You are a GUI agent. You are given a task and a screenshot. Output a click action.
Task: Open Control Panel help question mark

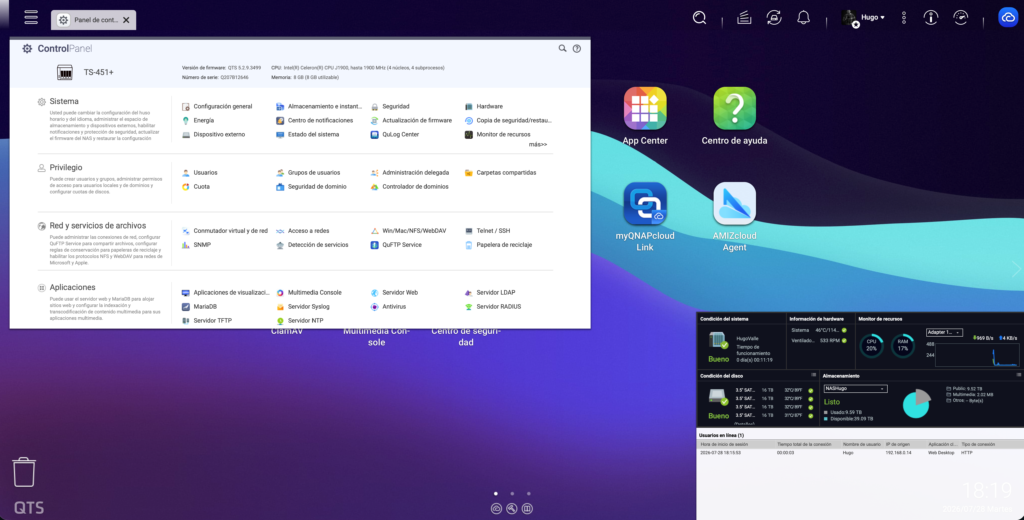tap(577, 48)
